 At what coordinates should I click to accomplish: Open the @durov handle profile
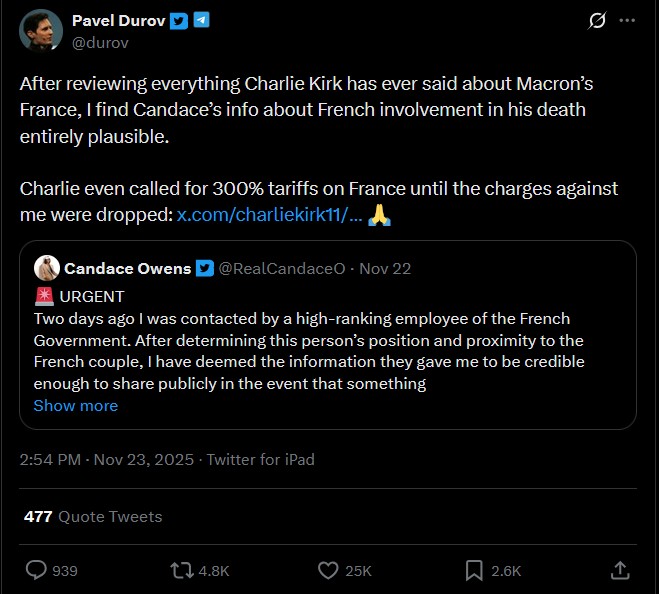(x=100, y=43)
